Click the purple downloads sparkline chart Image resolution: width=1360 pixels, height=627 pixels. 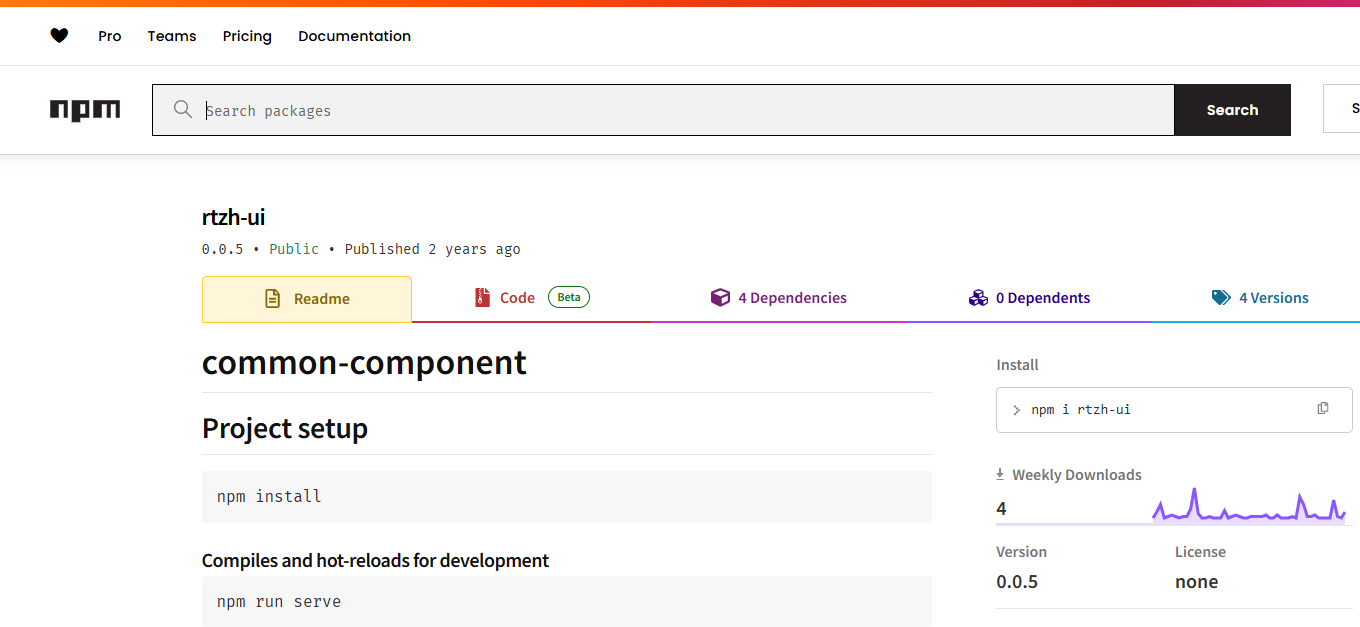1249,505
